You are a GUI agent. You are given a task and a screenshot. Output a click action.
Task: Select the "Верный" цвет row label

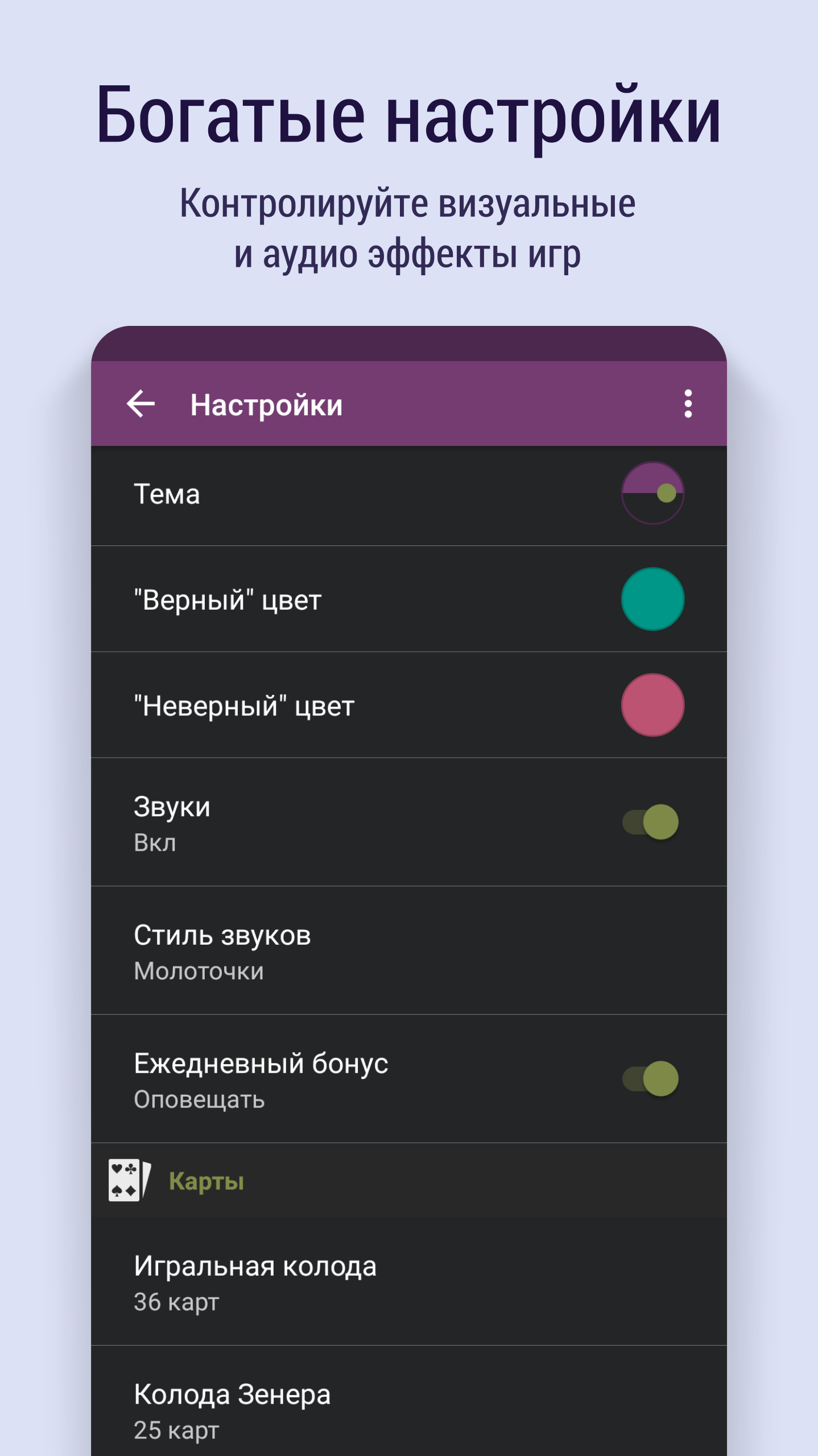click(x=228, y=600)
